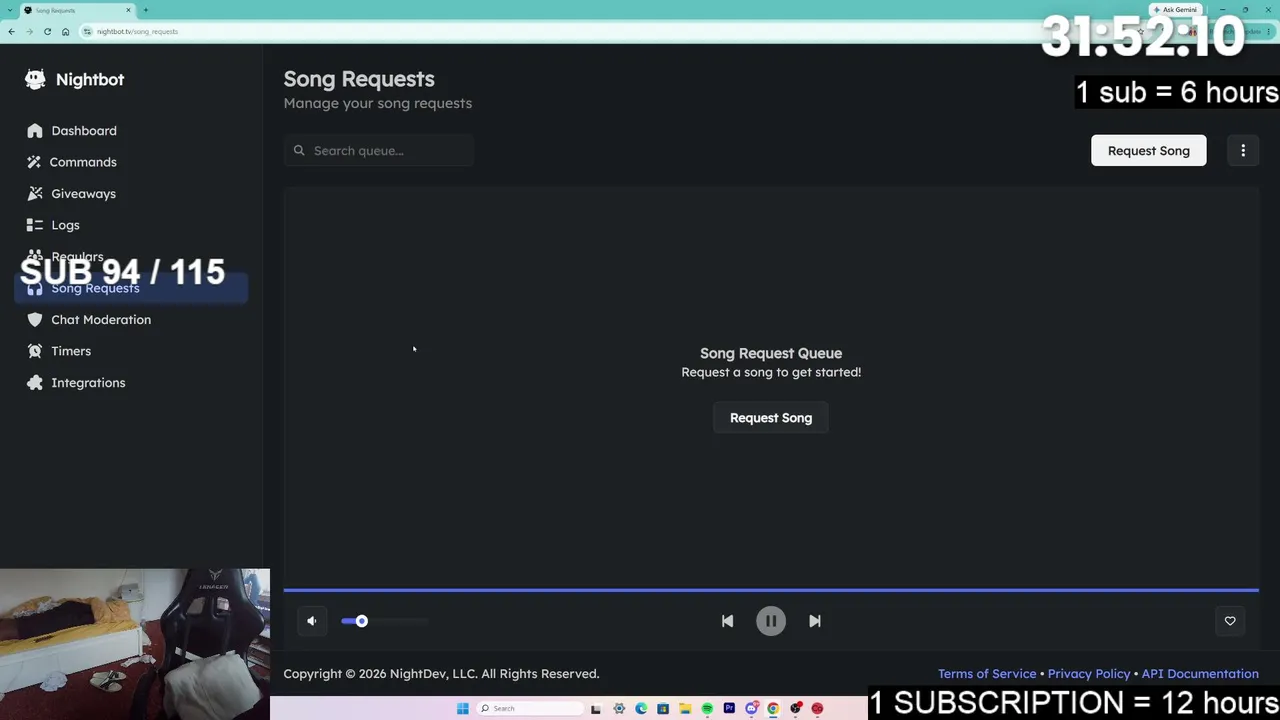Click the heart favorite icon
1280x720 pixels.
click(x=1230, y=621)
